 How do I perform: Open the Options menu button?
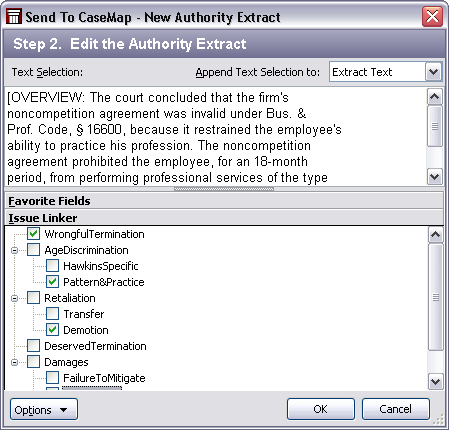click(44, 409)
